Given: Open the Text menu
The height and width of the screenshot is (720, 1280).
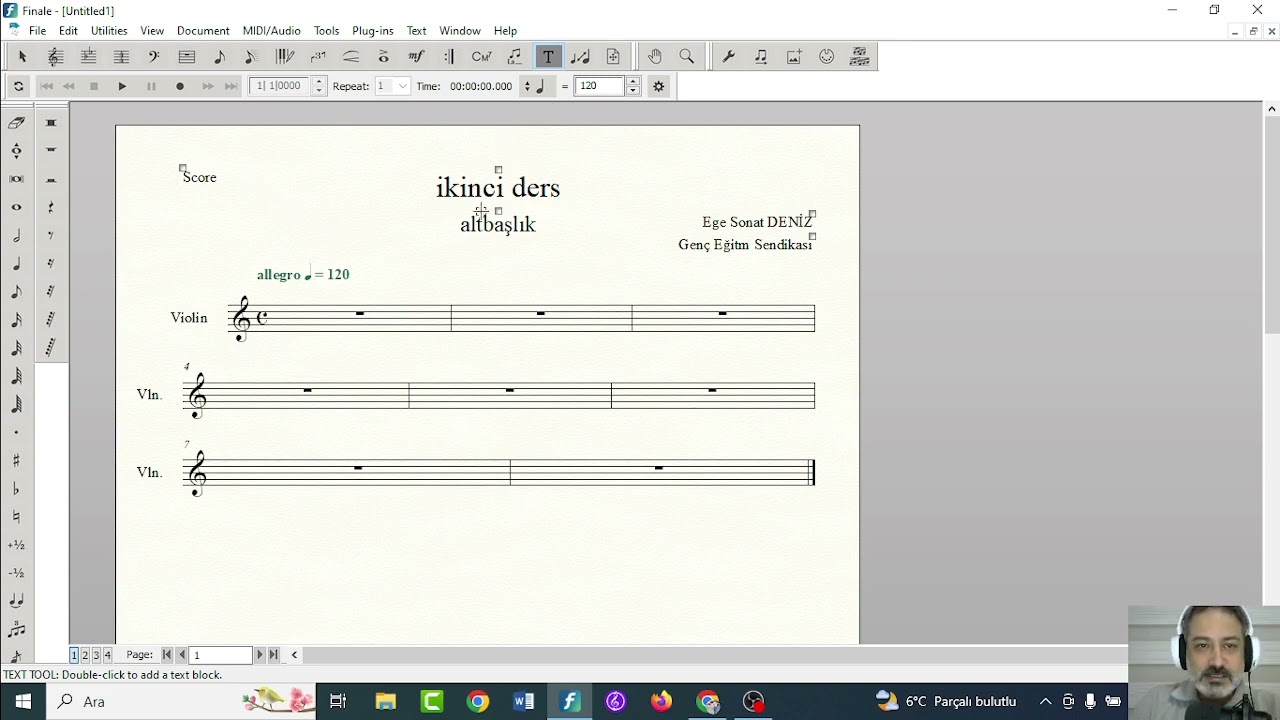Looking at the screenshot, I should tap(417, 31).
